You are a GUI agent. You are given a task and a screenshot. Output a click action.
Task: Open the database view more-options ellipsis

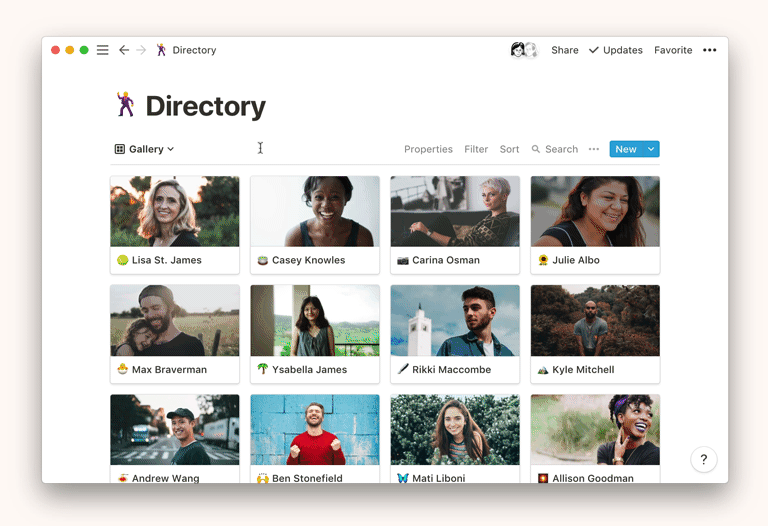click(594, 149)
